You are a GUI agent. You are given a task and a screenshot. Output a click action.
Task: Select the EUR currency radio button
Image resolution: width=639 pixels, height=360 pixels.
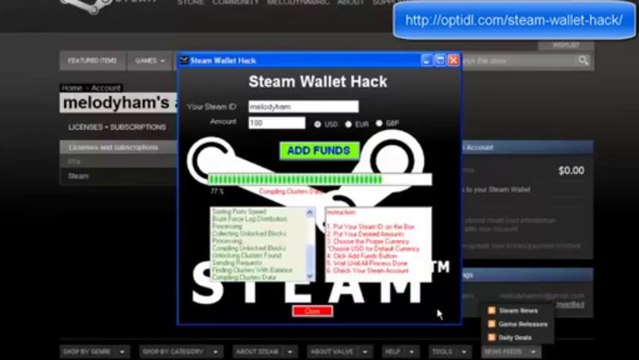coord(348,124)
